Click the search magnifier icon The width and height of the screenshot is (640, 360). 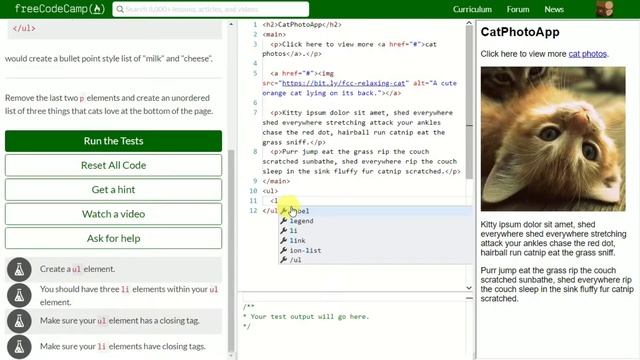point(120,9)
